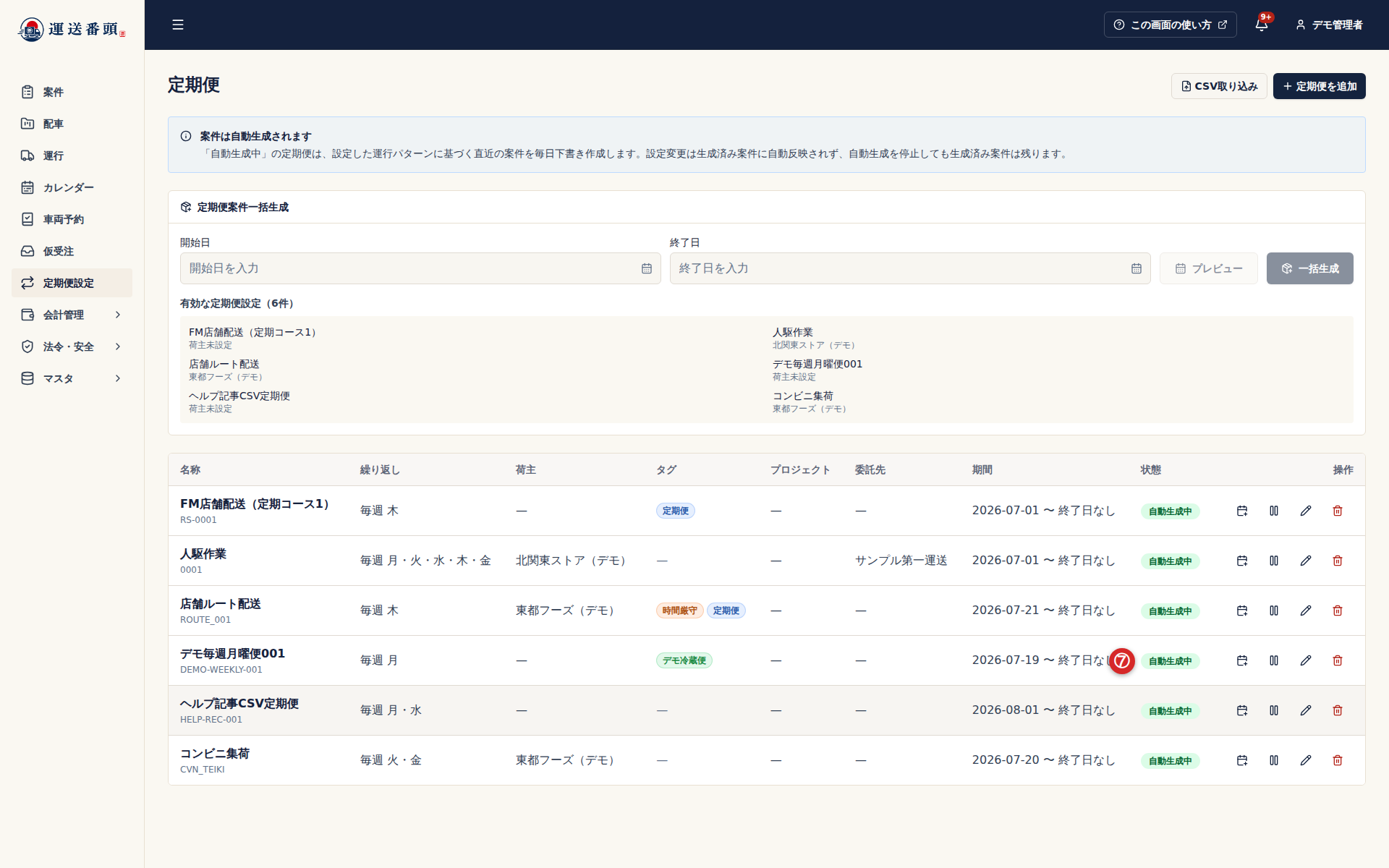1389x868 pixels.
Task: Click calendar icon in 人駆作業 row
Action: click(x=1242, y=561)
